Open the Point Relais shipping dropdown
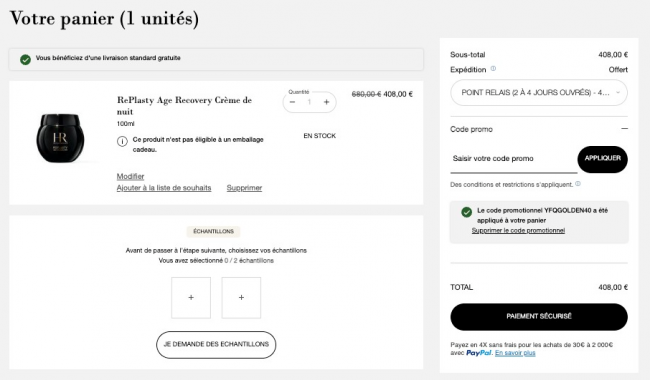Screen dimensions: 650x380 coord(539,93)
